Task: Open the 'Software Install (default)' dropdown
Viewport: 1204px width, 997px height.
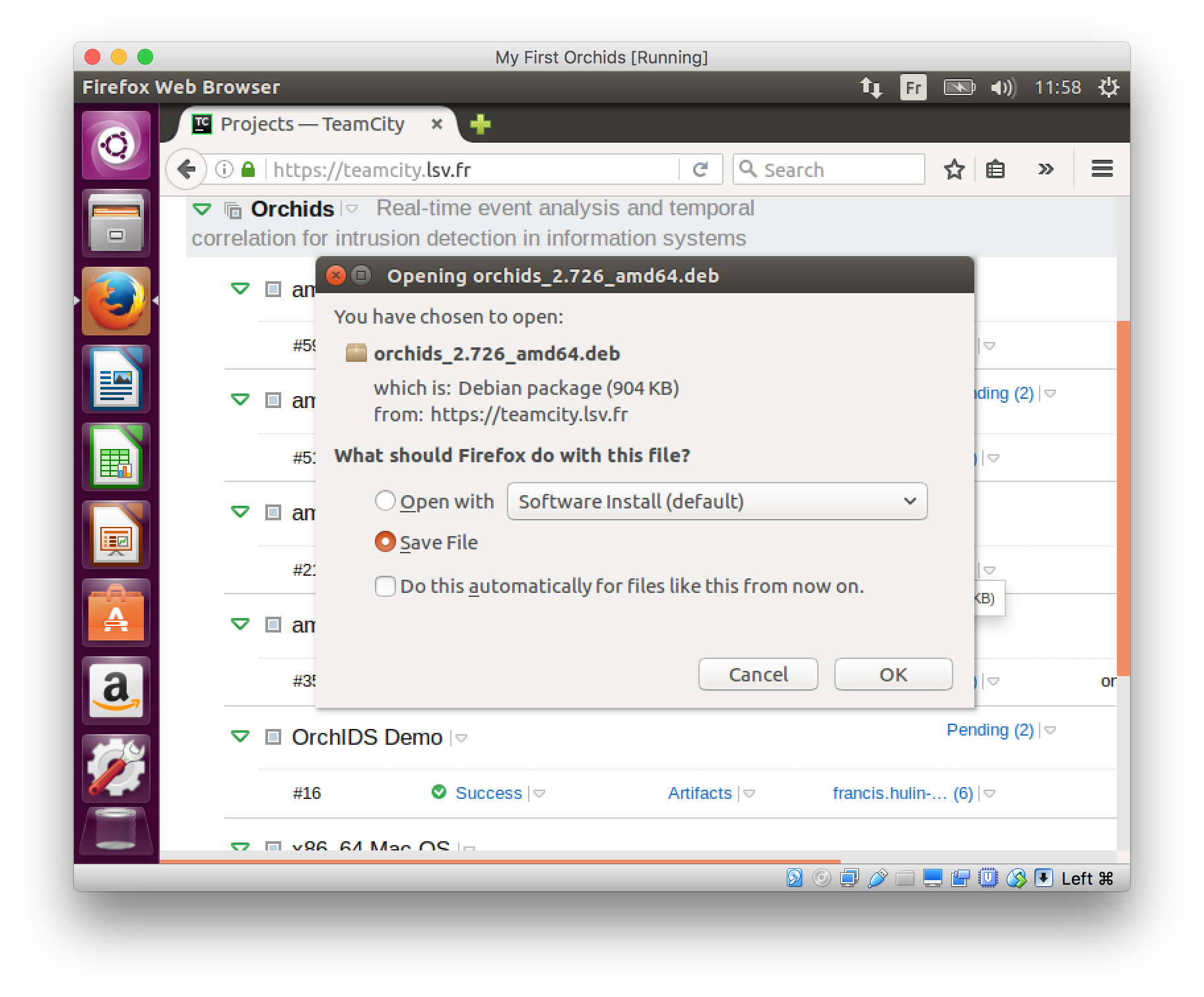Action: 717,501
